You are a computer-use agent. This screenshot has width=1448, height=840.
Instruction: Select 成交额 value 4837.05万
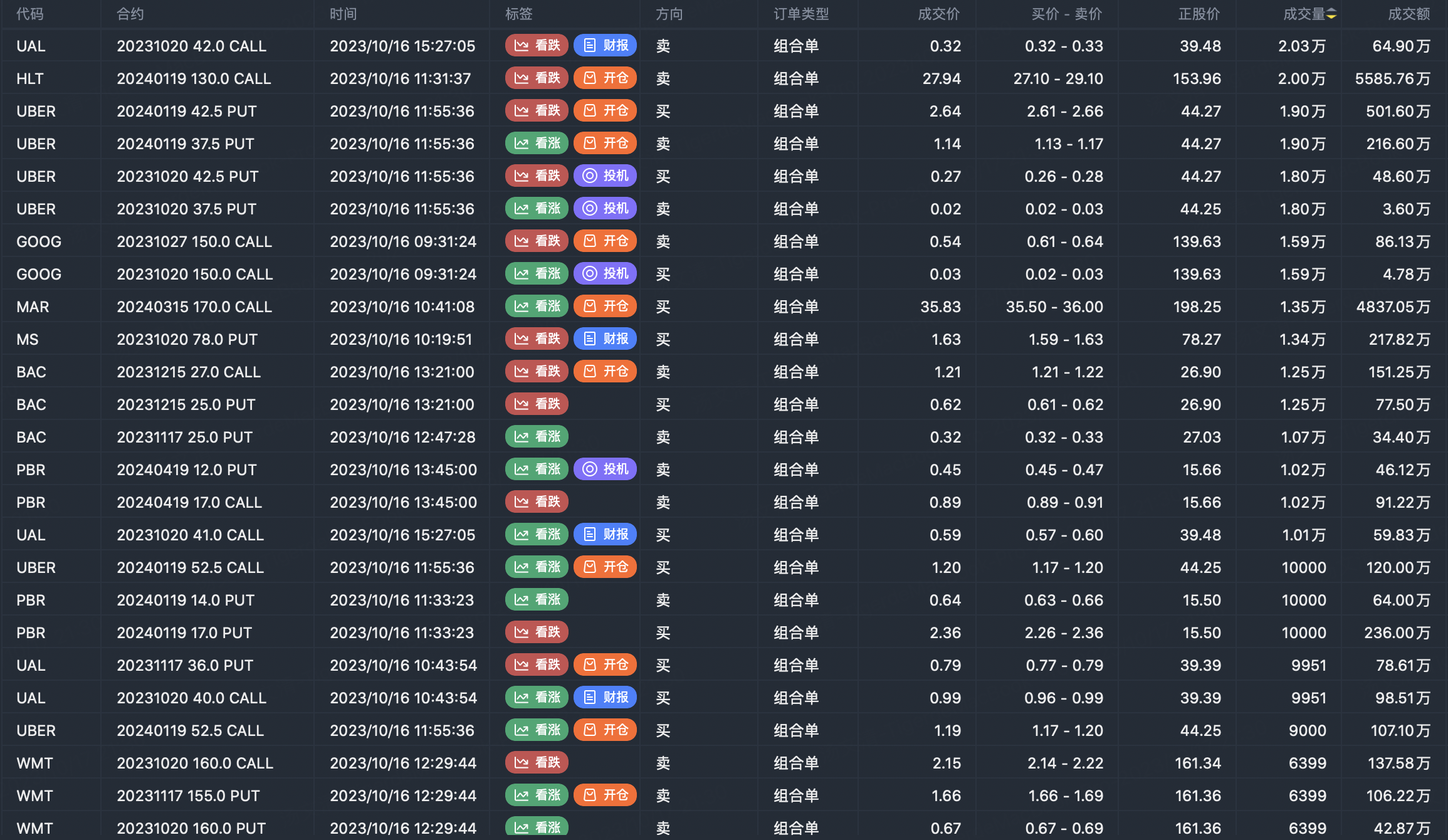pos(1393,307)
